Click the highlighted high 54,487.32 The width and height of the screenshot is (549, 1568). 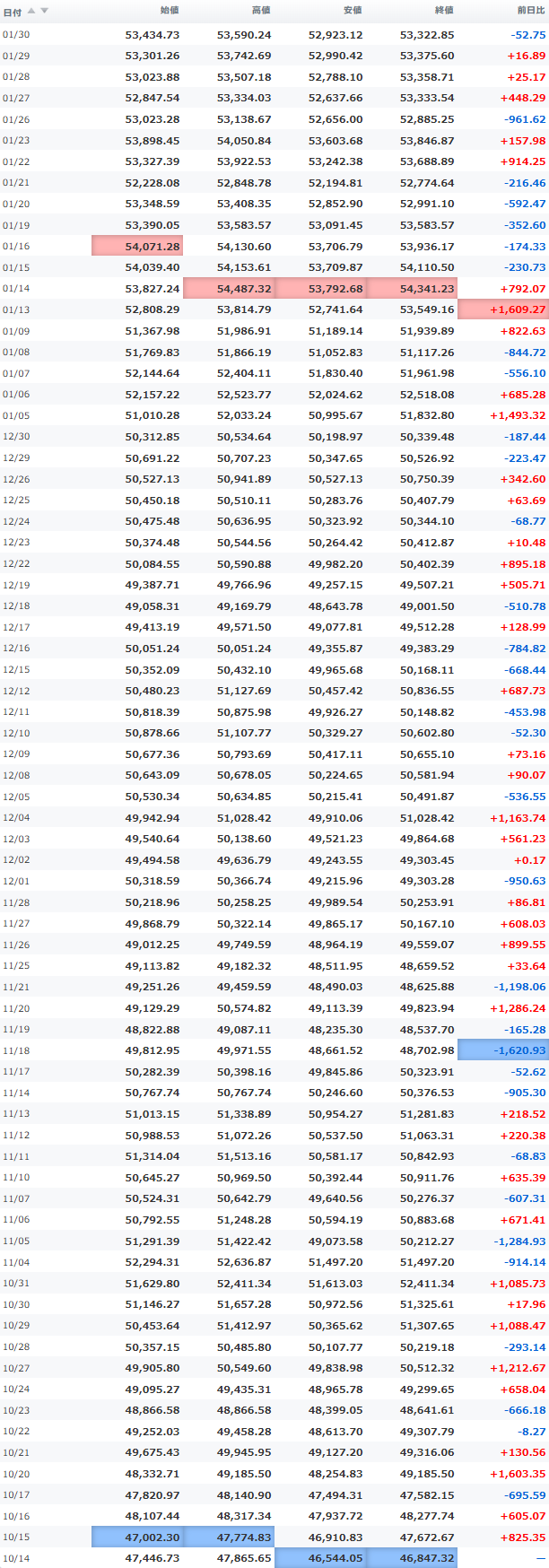pyautogui.click(x=229, y=289)
